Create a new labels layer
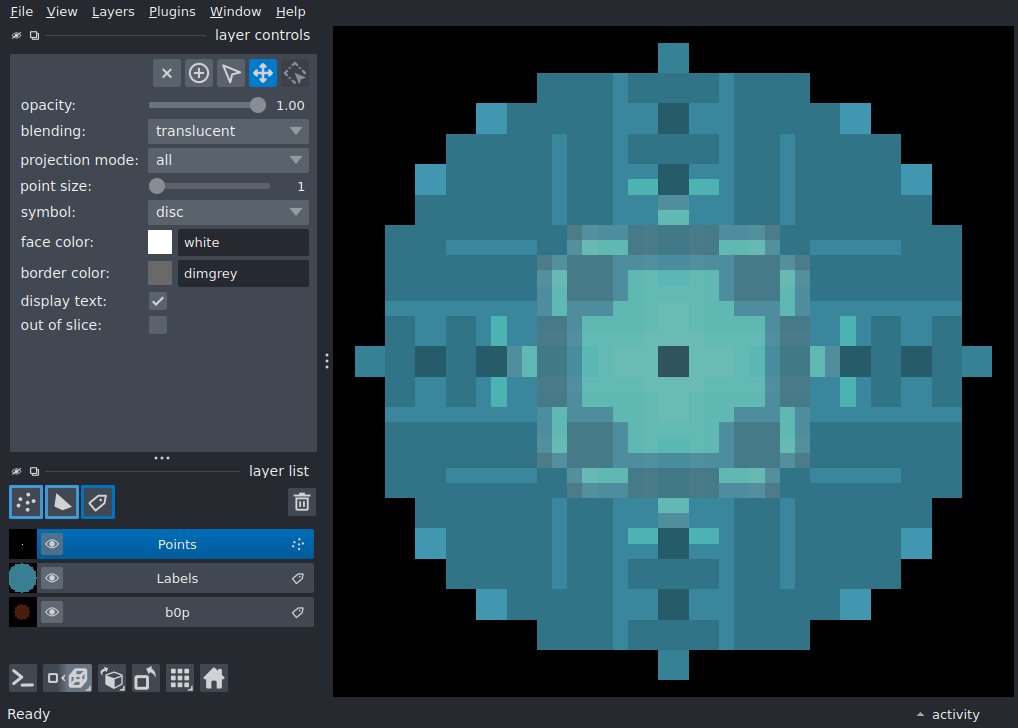1018x728 pixels. click(x=98, y=502)
